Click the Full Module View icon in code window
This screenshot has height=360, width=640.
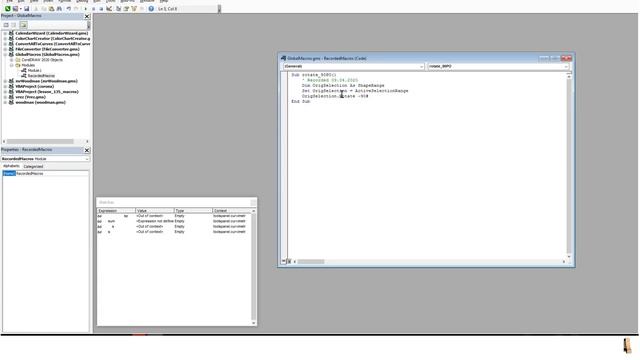pos(289,261)
